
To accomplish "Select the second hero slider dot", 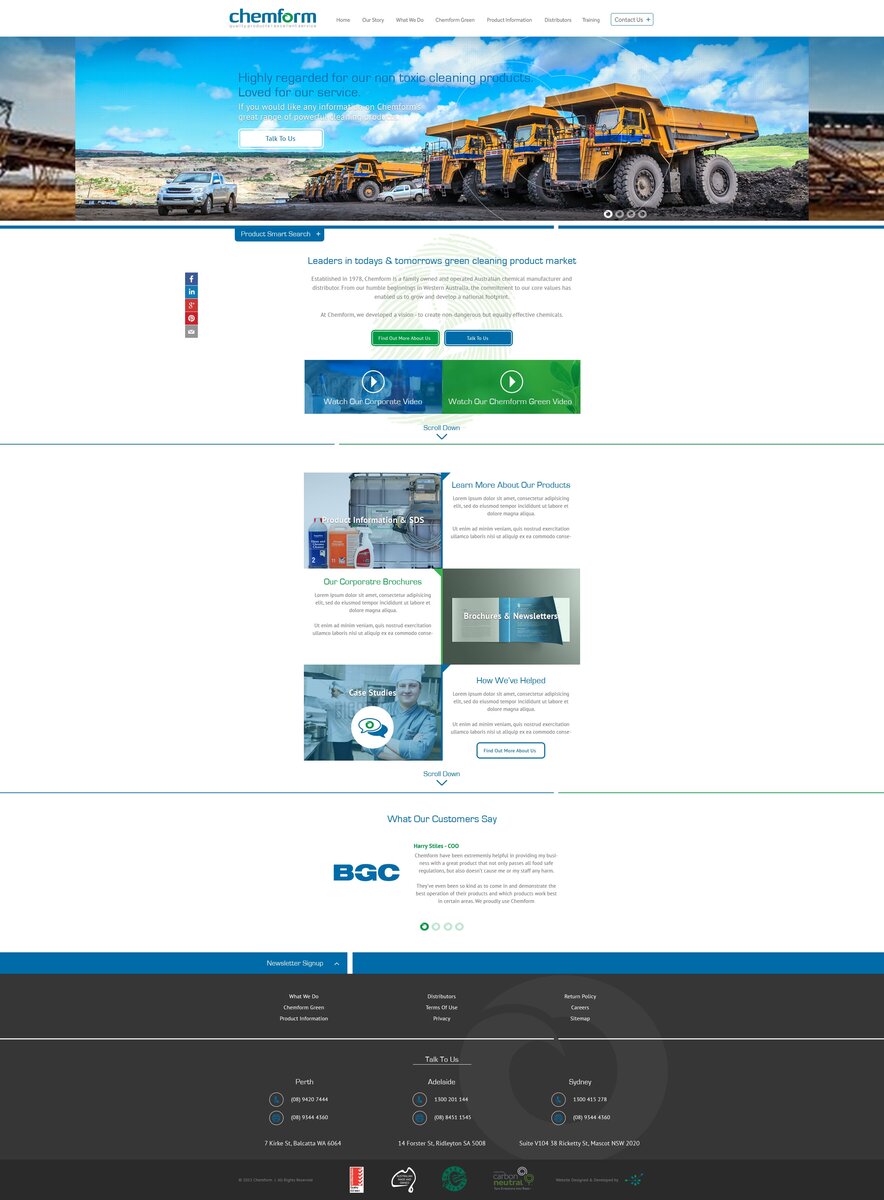I will pos(619,214).
